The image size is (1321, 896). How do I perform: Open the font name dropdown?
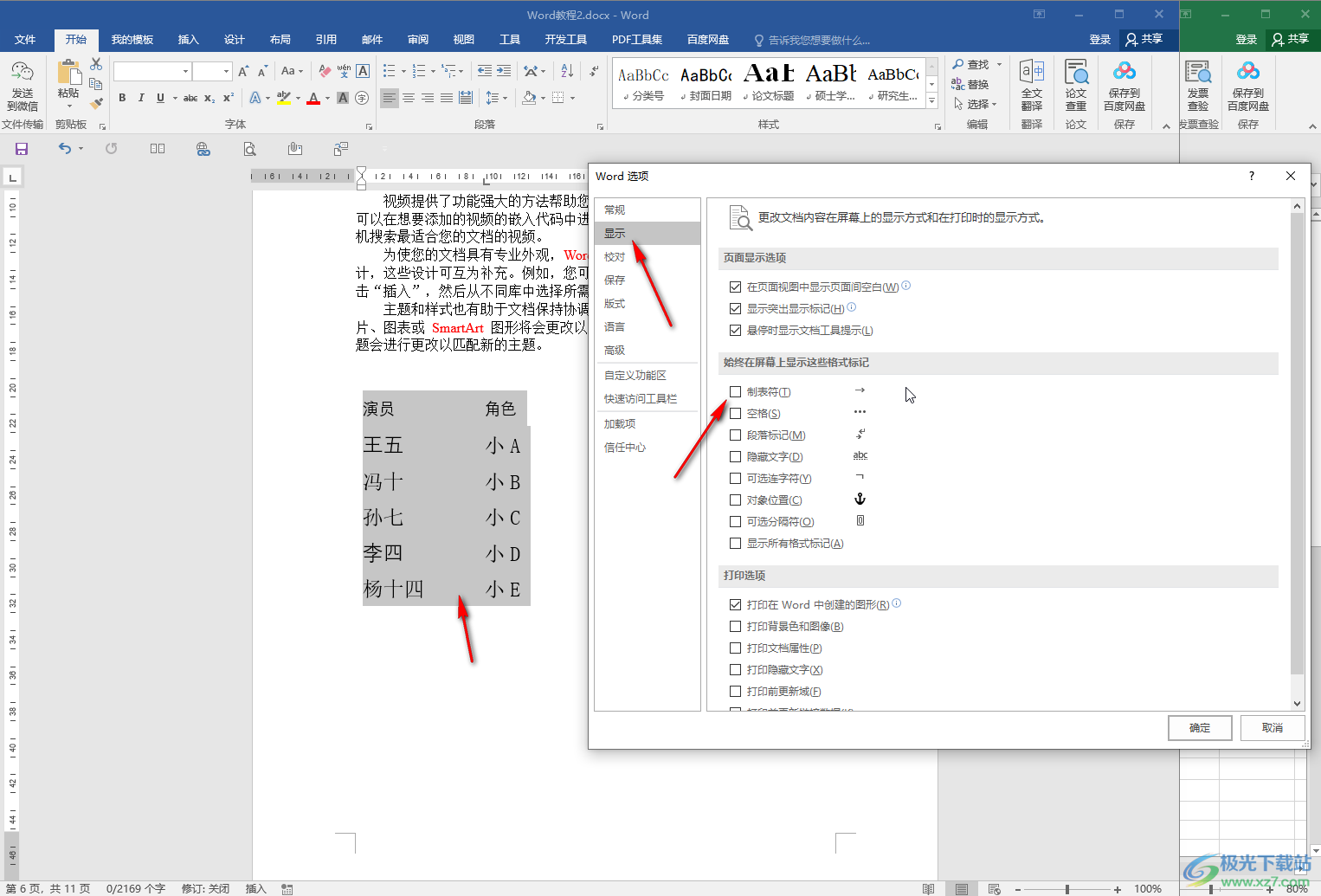185,71
